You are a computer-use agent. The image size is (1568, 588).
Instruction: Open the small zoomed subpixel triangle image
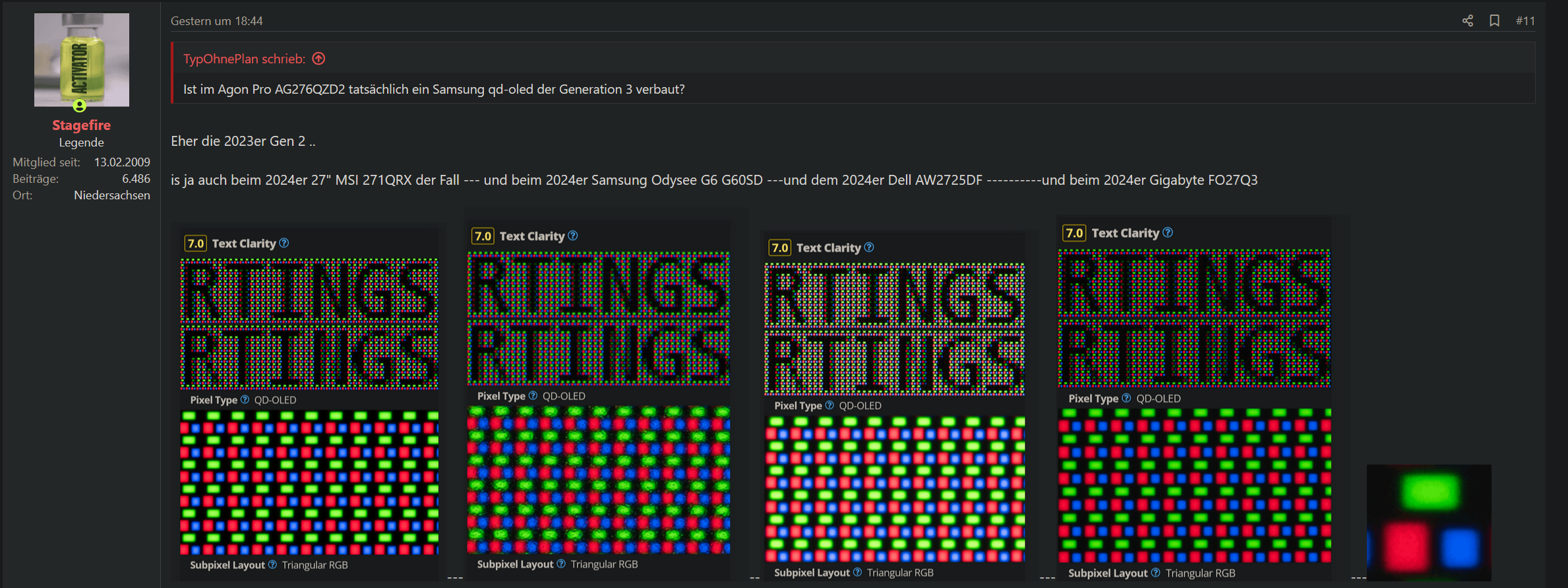click(1429, 523)
